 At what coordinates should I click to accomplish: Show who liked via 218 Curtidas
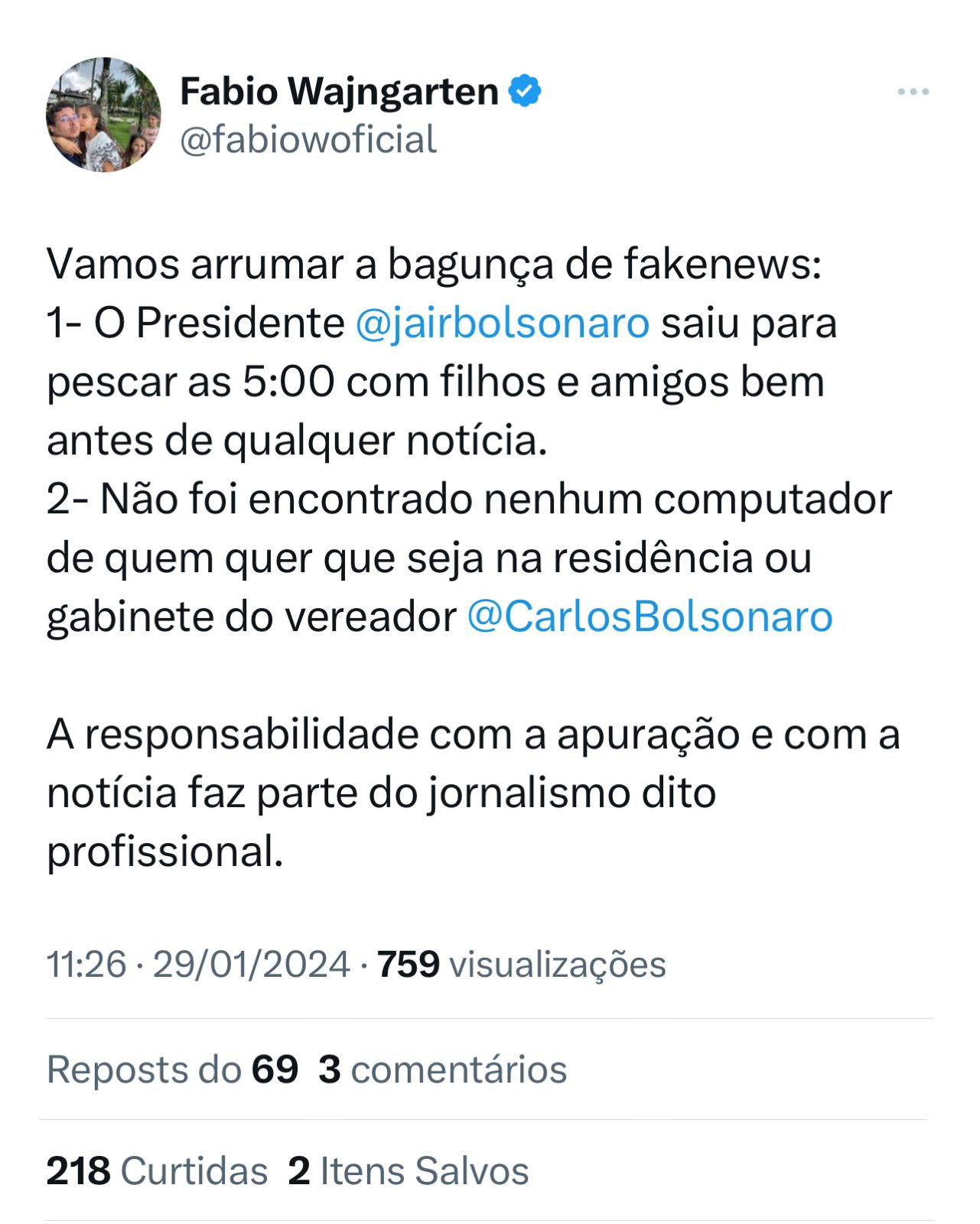(157, 1170)
